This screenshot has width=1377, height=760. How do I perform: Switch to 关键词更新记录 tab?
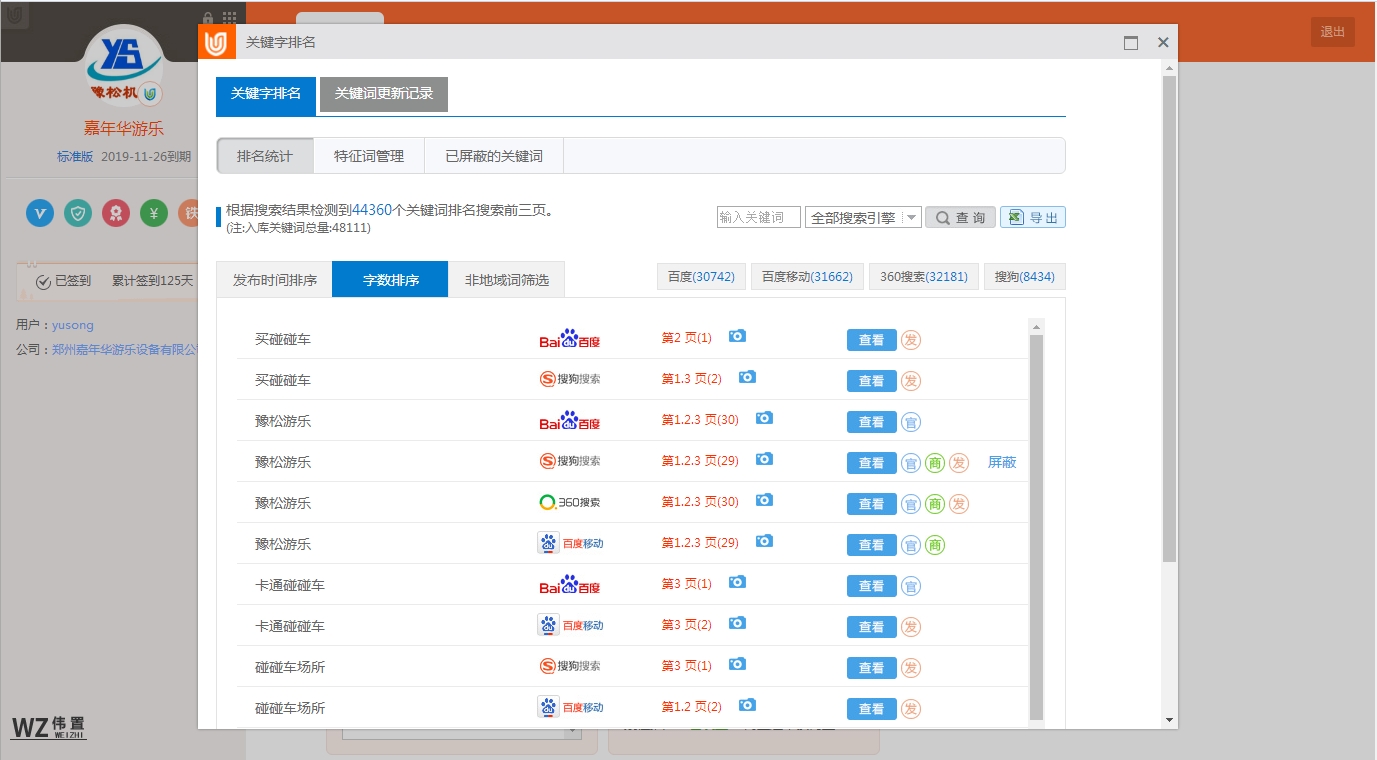coord(384,94)
